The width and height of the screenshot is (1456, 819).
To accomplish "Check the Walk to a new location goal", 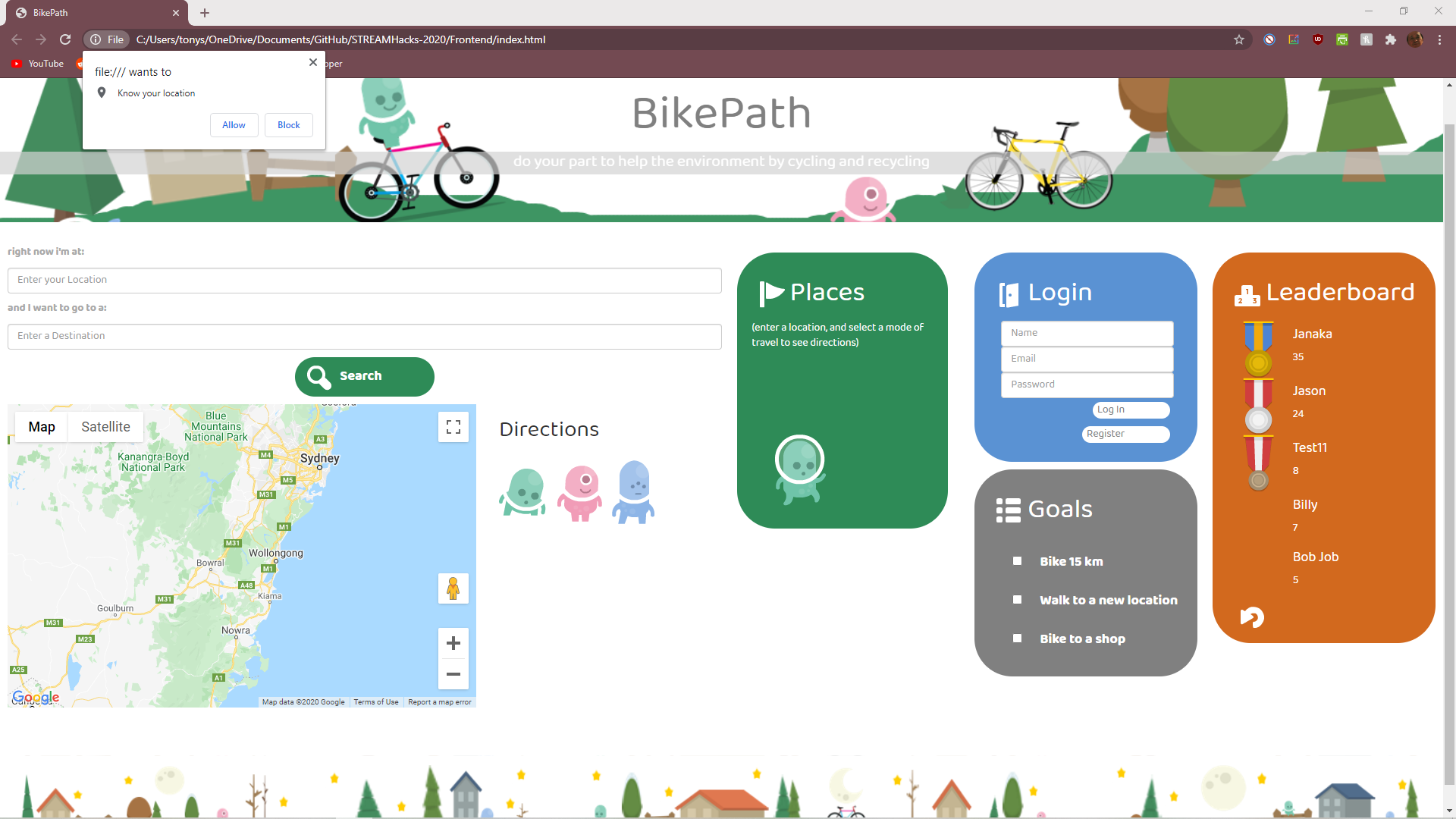I will point(1017,600).
